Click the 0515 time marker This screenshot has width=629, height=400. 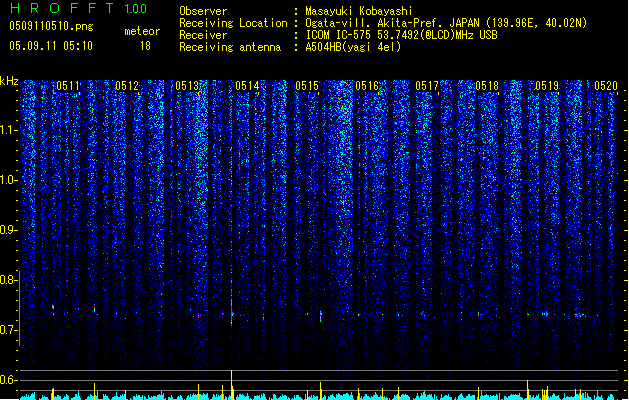click(307, 86)
